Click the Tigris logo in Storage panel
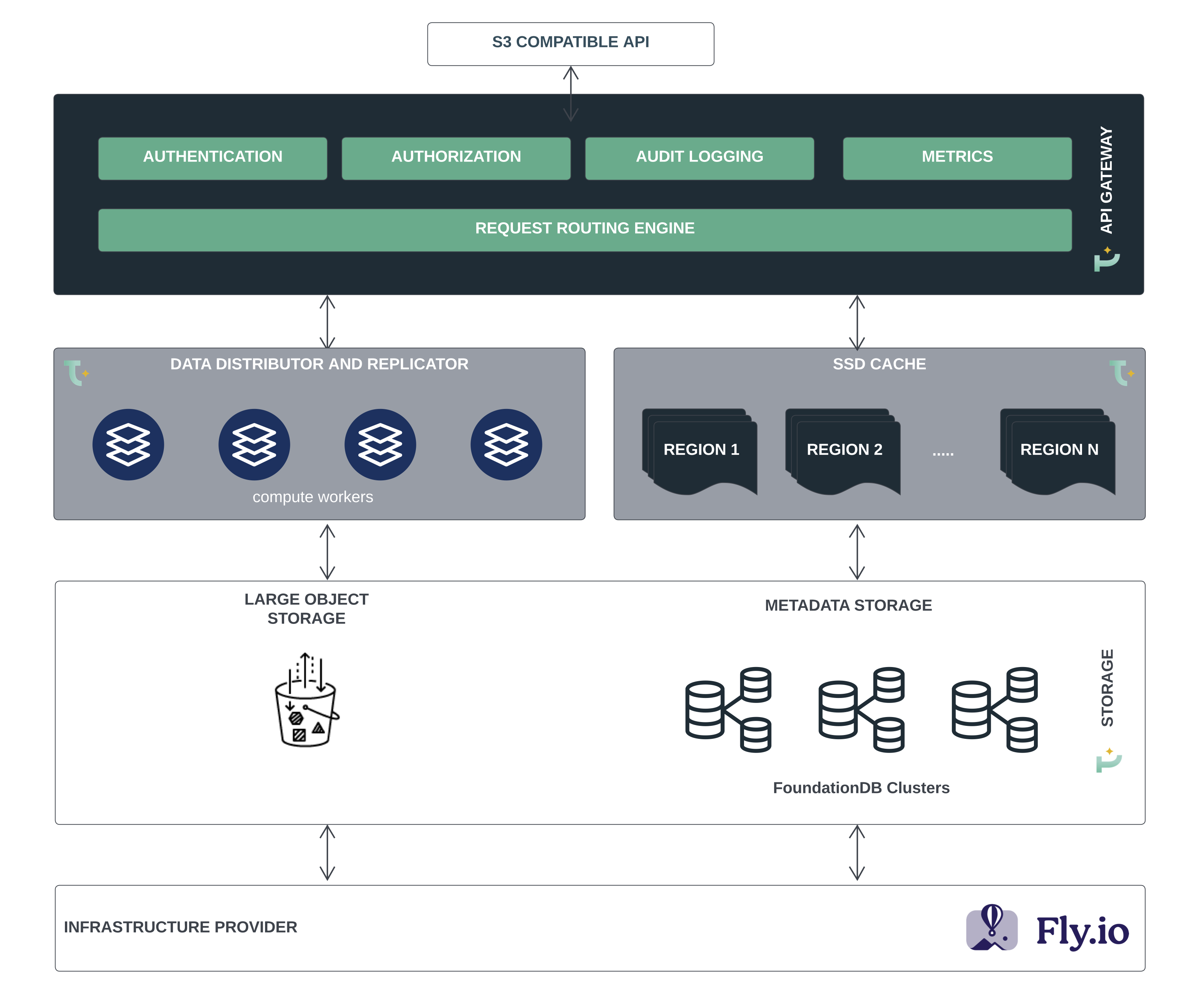This screenshot has width=1197, height=1008. coord(1108,759)
